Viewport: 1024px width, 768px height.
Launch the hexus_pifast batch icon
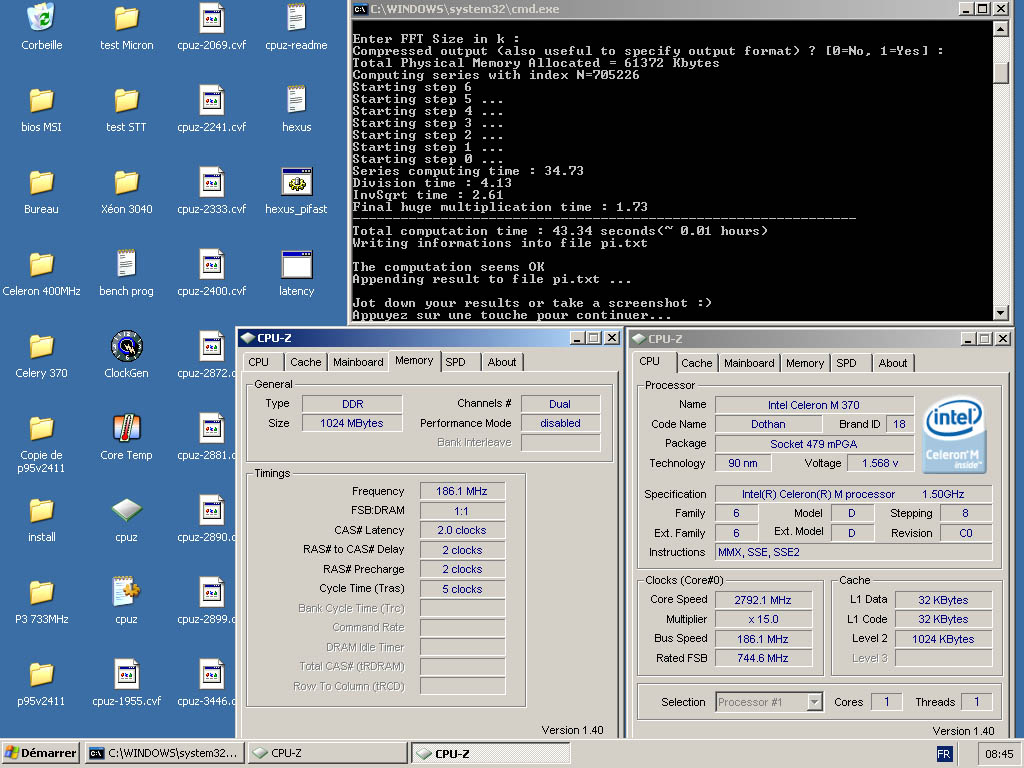click(296, 183)
